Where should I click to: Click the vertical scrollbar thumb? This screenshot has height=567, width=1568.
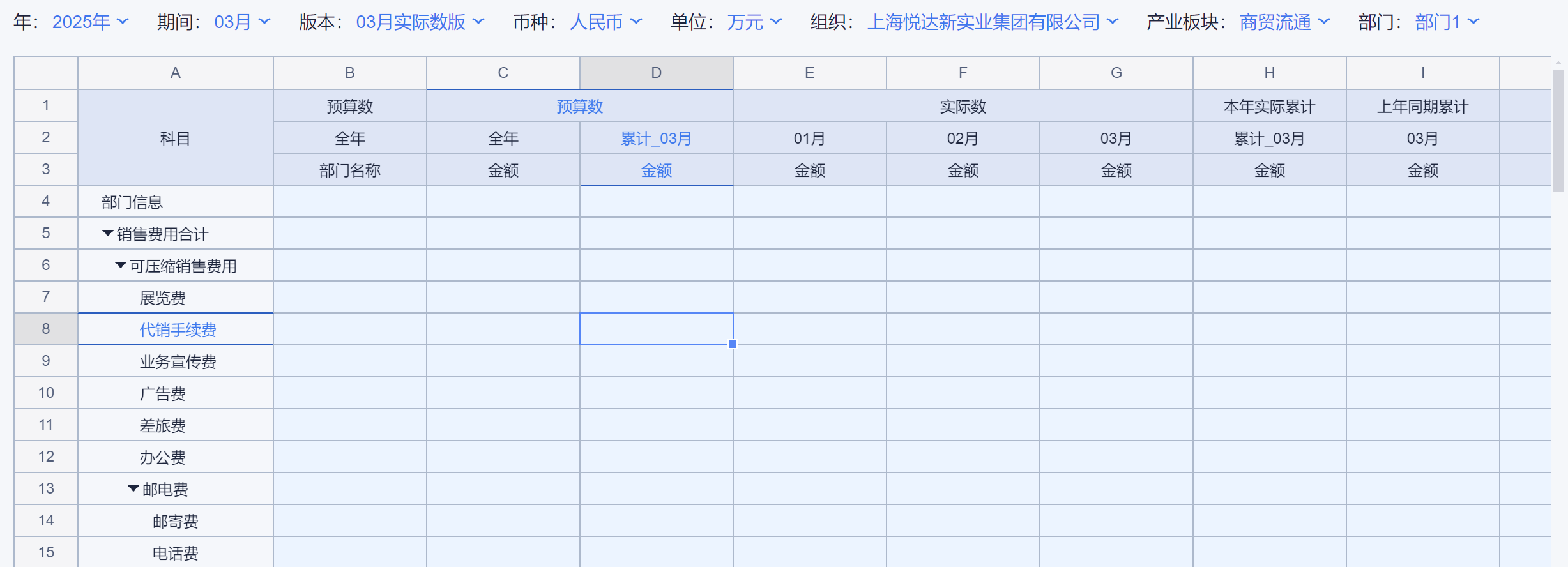click(x=1558, y=128)
